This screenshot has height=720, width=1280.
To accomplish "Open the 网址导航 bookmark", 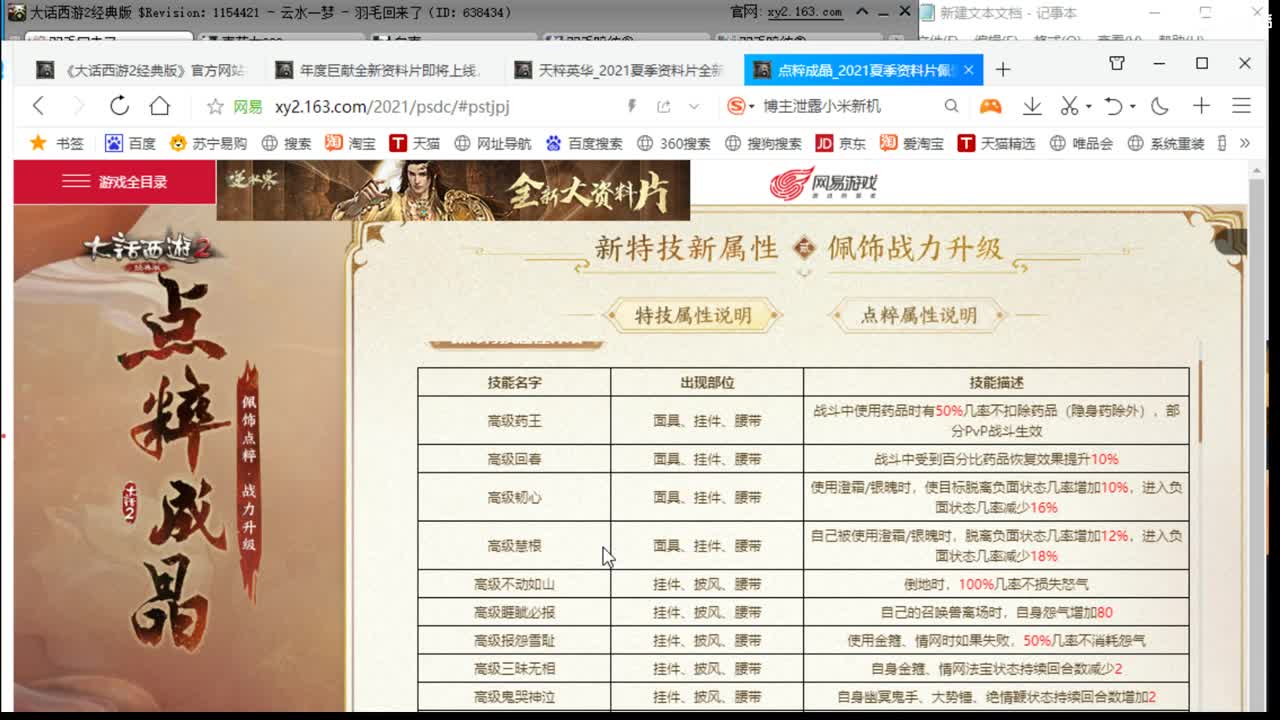I will coord(493,143).
